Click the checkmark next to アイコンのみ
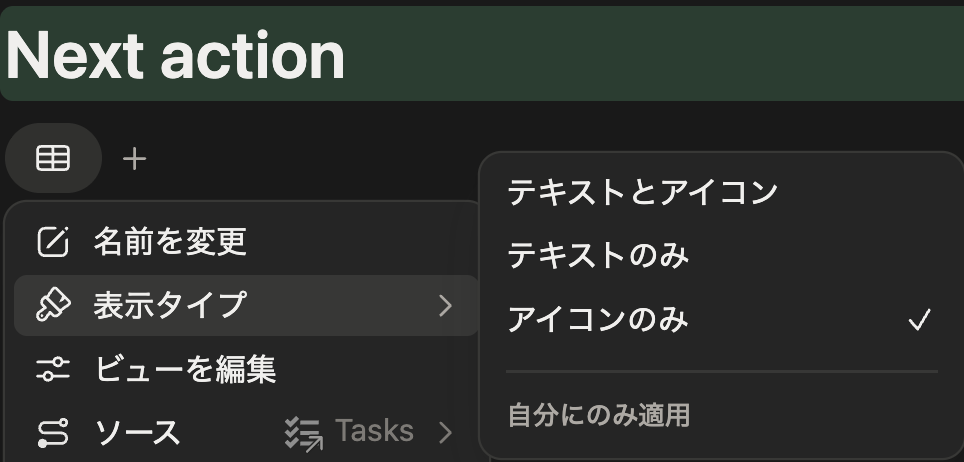Screen dimensions: 964x462 (919, 320)
